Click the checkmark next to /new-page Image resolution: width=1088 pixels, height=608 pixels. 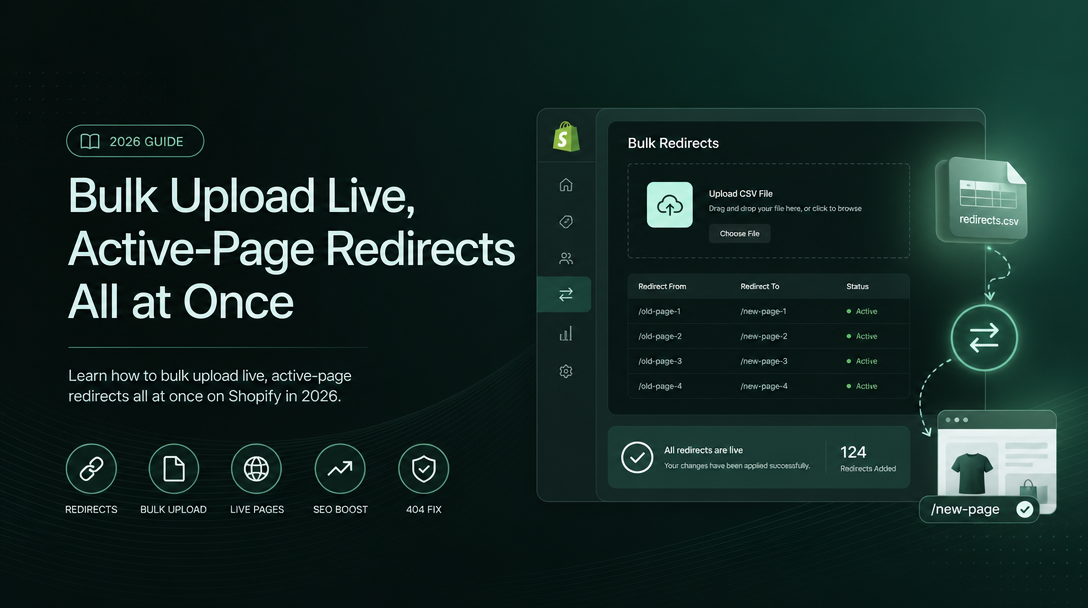point(1024,509)
